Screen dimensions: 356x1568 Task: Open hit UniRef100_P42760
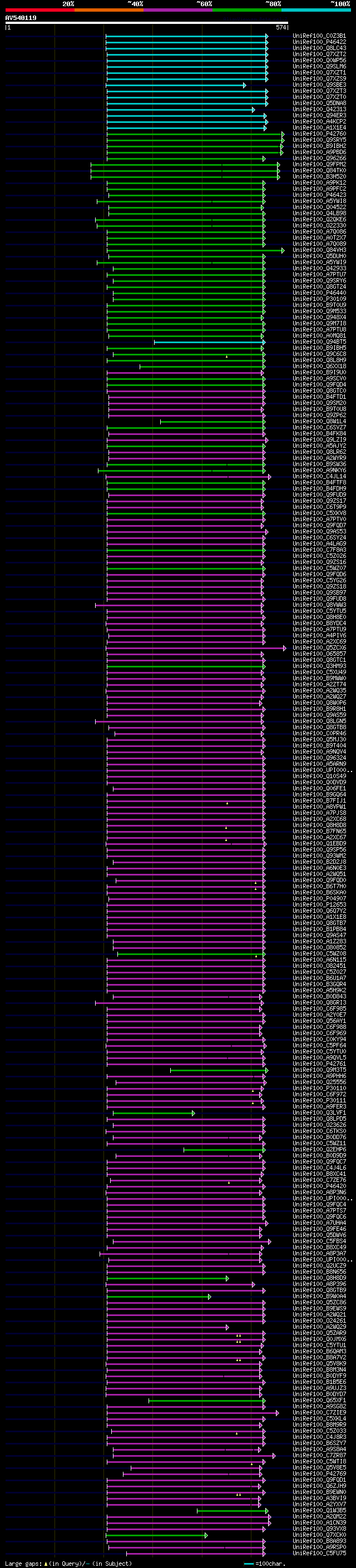coord(319,134)
